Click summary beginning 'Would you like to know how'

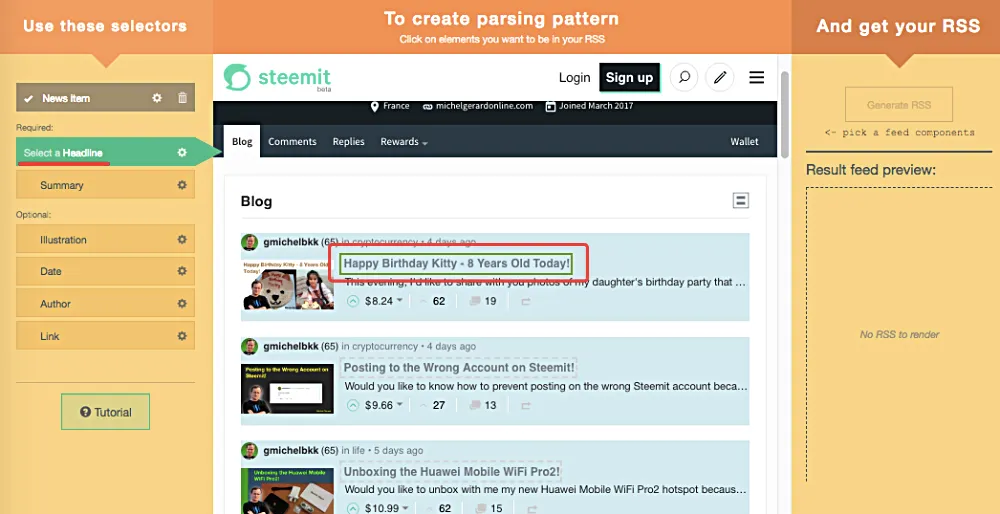click(x=546, y=386)
